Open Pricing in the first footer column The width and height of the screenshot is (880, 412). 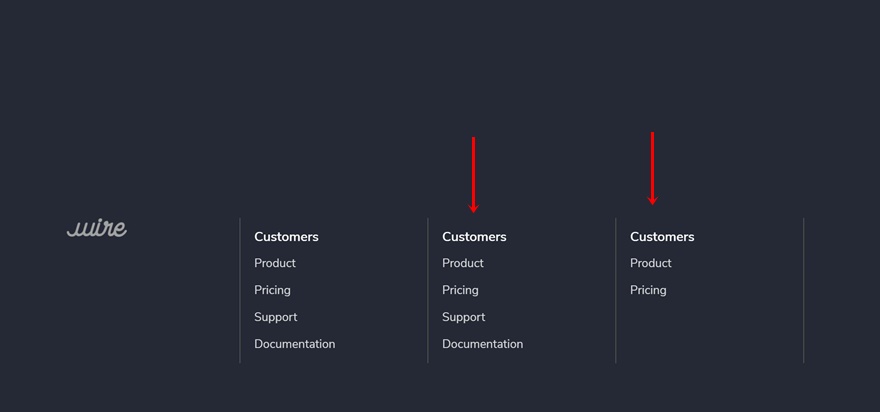(x=272, y=290)
